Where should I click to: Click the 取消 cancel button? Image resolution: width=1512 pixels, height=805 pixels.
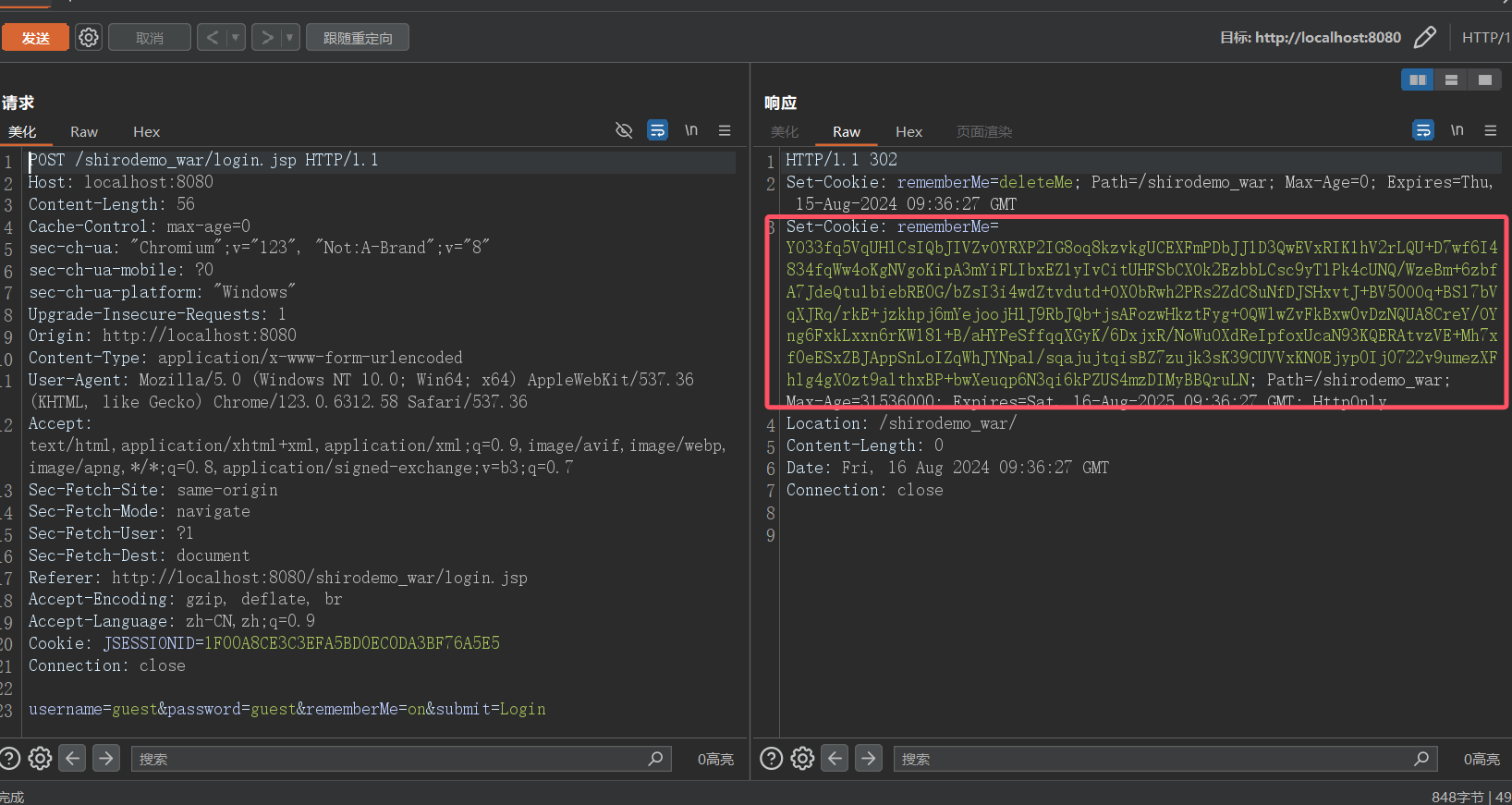pyautogui.click(x=150, y=38)
